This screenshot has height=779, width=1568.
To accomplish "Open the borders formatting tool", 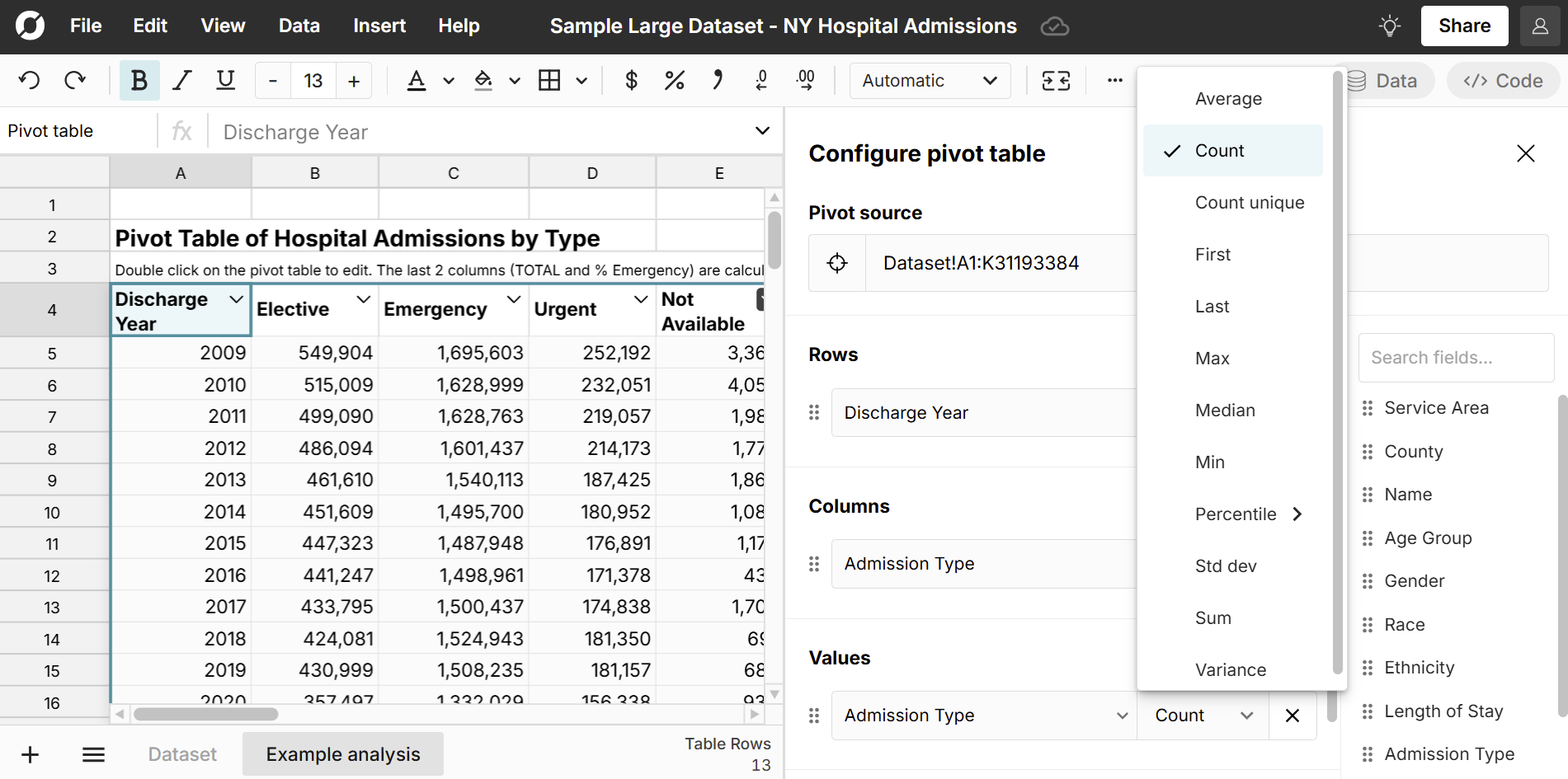I will [552, 80].
